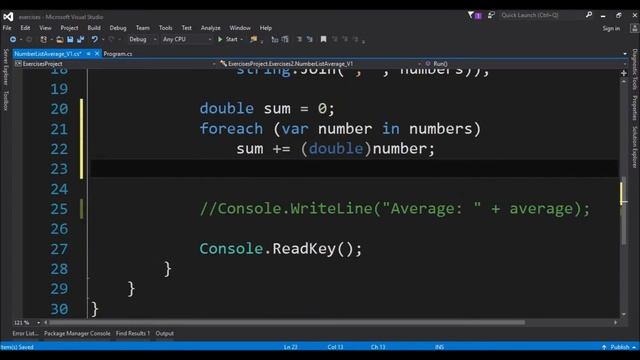
Task: Open the Output panel tab
Action: (x=164, y=333)
